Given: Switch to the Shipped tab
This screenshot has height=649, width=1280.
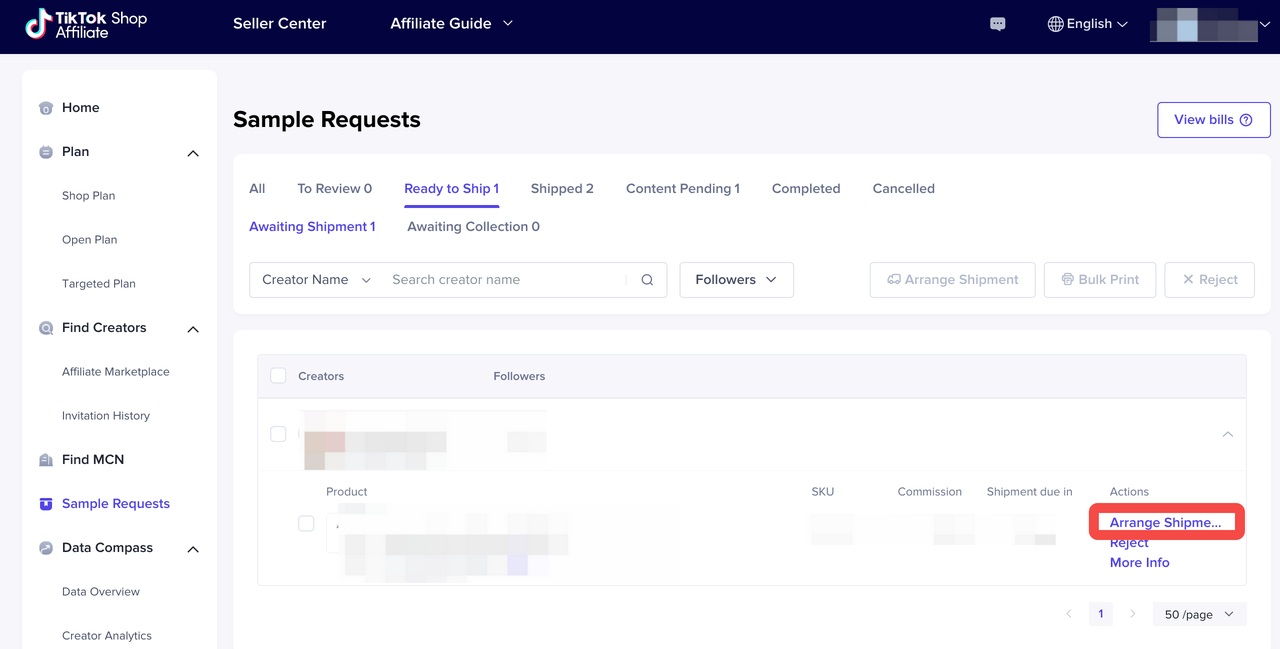Looking at the screenshot, I should point(562,188).
